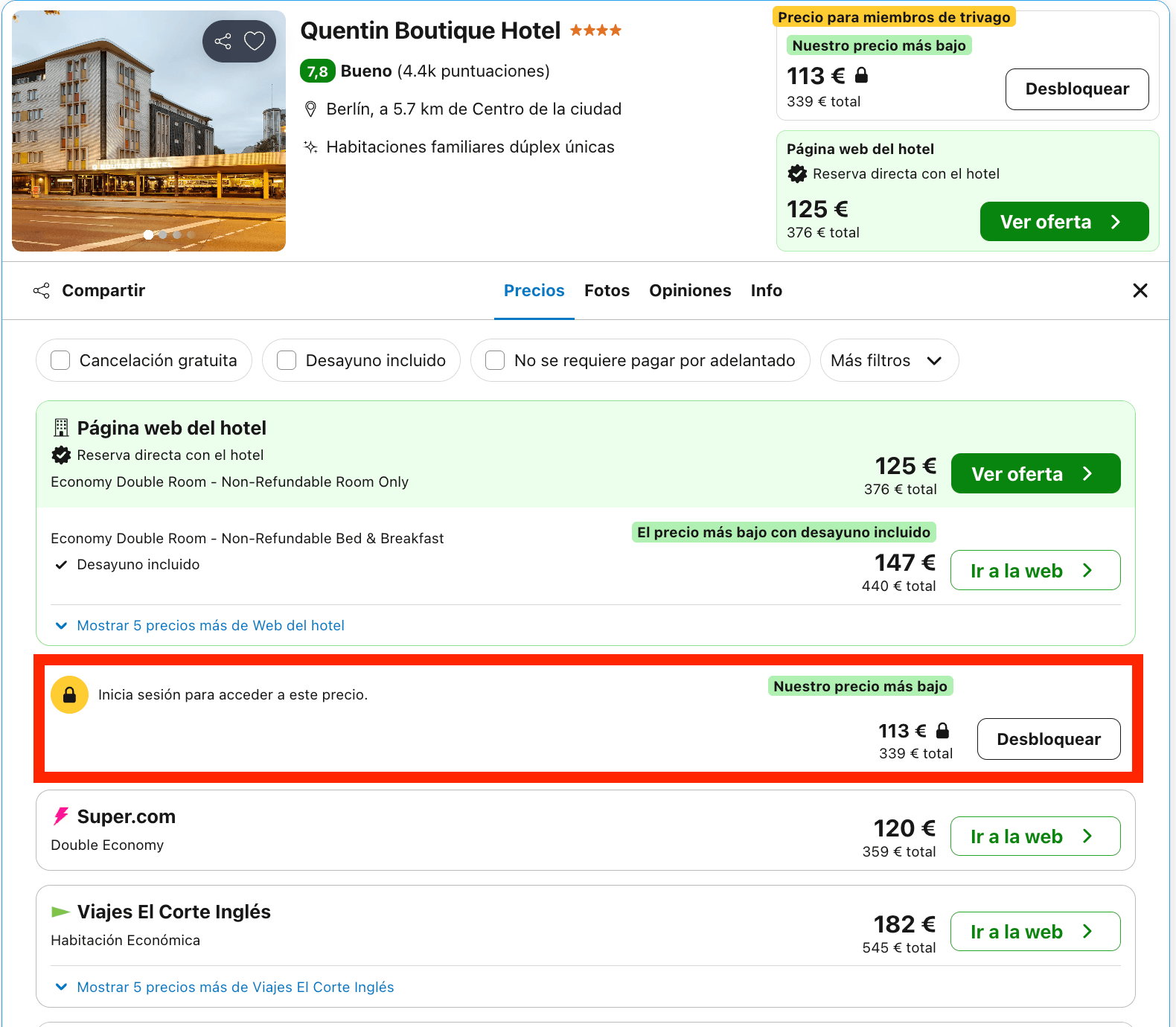Click the 7,8 rating badge
The image size is (1176, 1027).
point(317,71)
